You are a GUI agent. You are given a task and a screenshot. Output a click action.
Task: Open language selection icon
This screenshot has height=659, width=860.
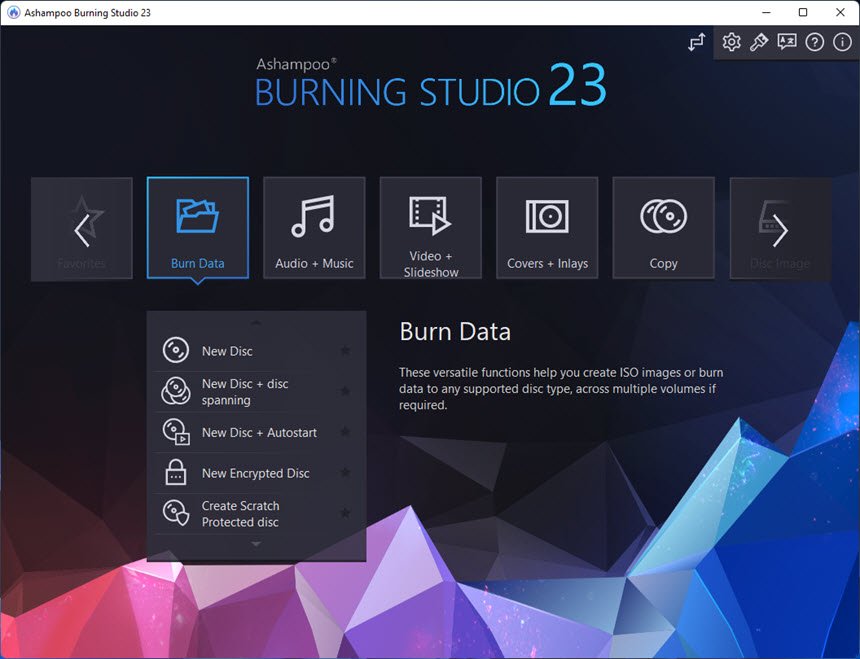pyautogui.click(x=787, y=42)
